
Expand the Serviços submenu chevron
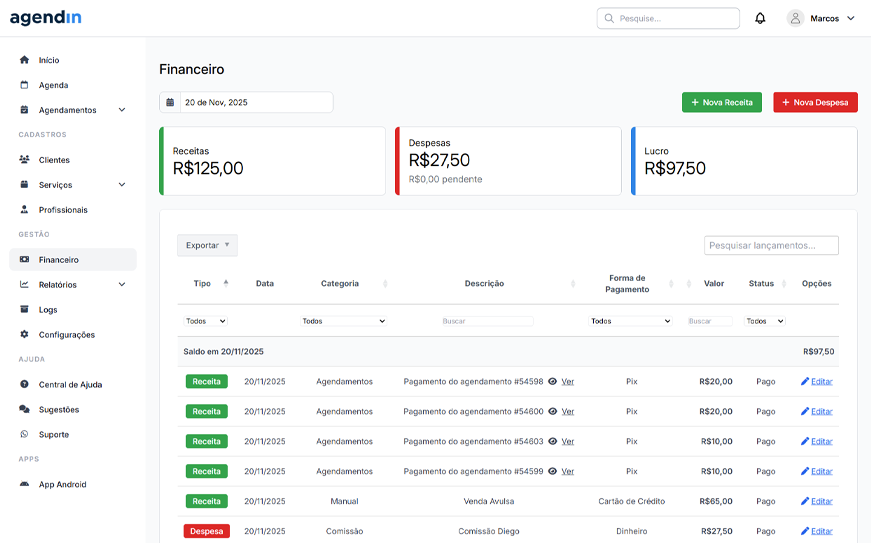(122, 185)
